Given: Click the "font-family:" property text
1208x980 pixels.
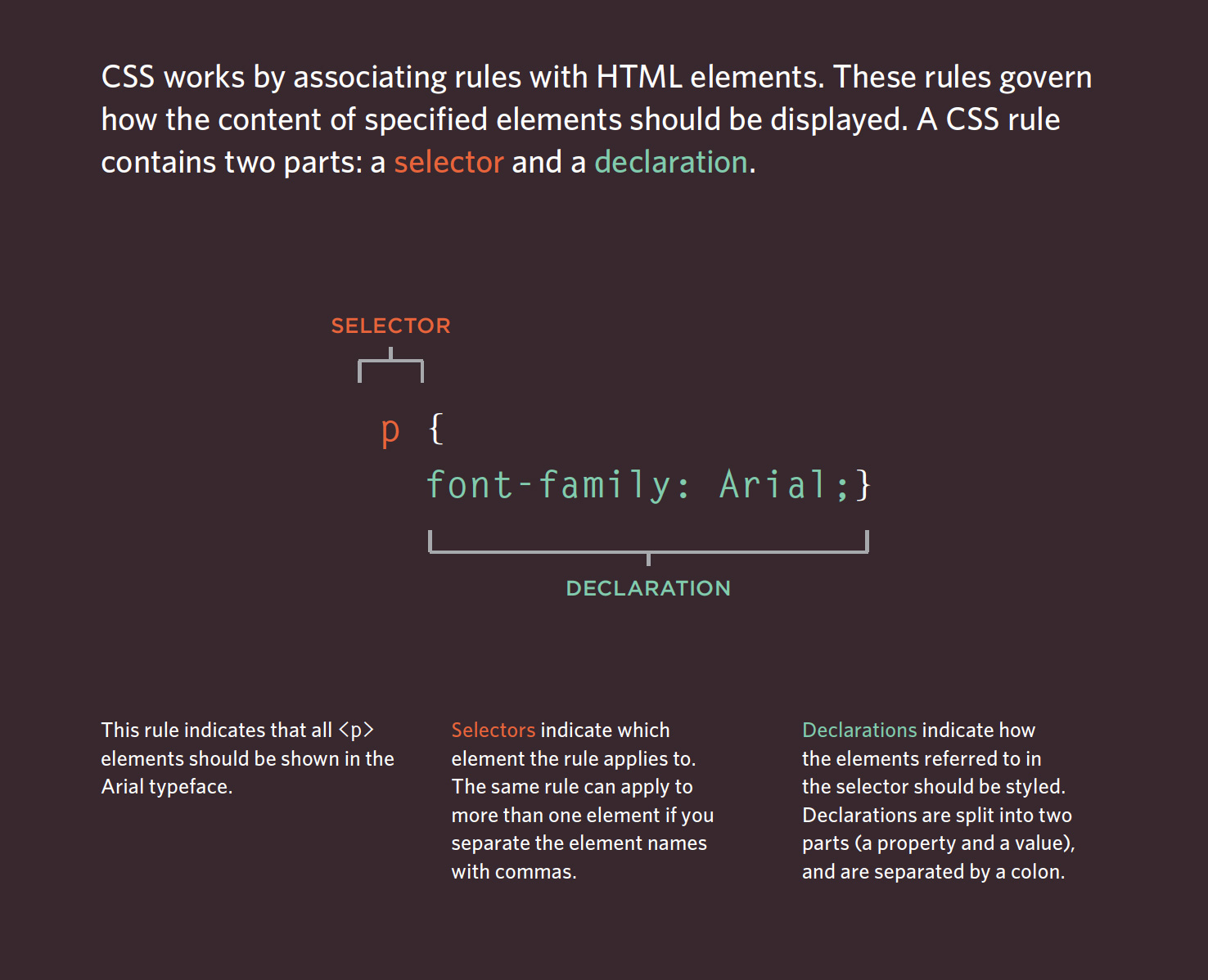Looking at the screenshot, I should click(558, 484).
